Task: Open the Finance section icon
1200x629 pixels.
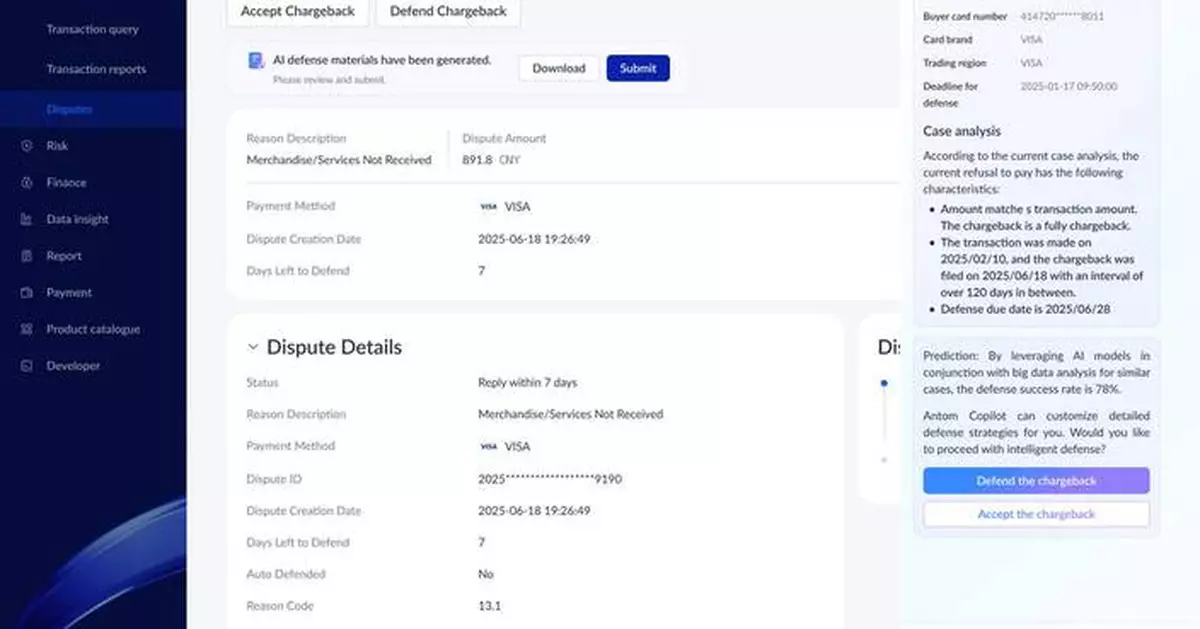Action: click(25, 182)
